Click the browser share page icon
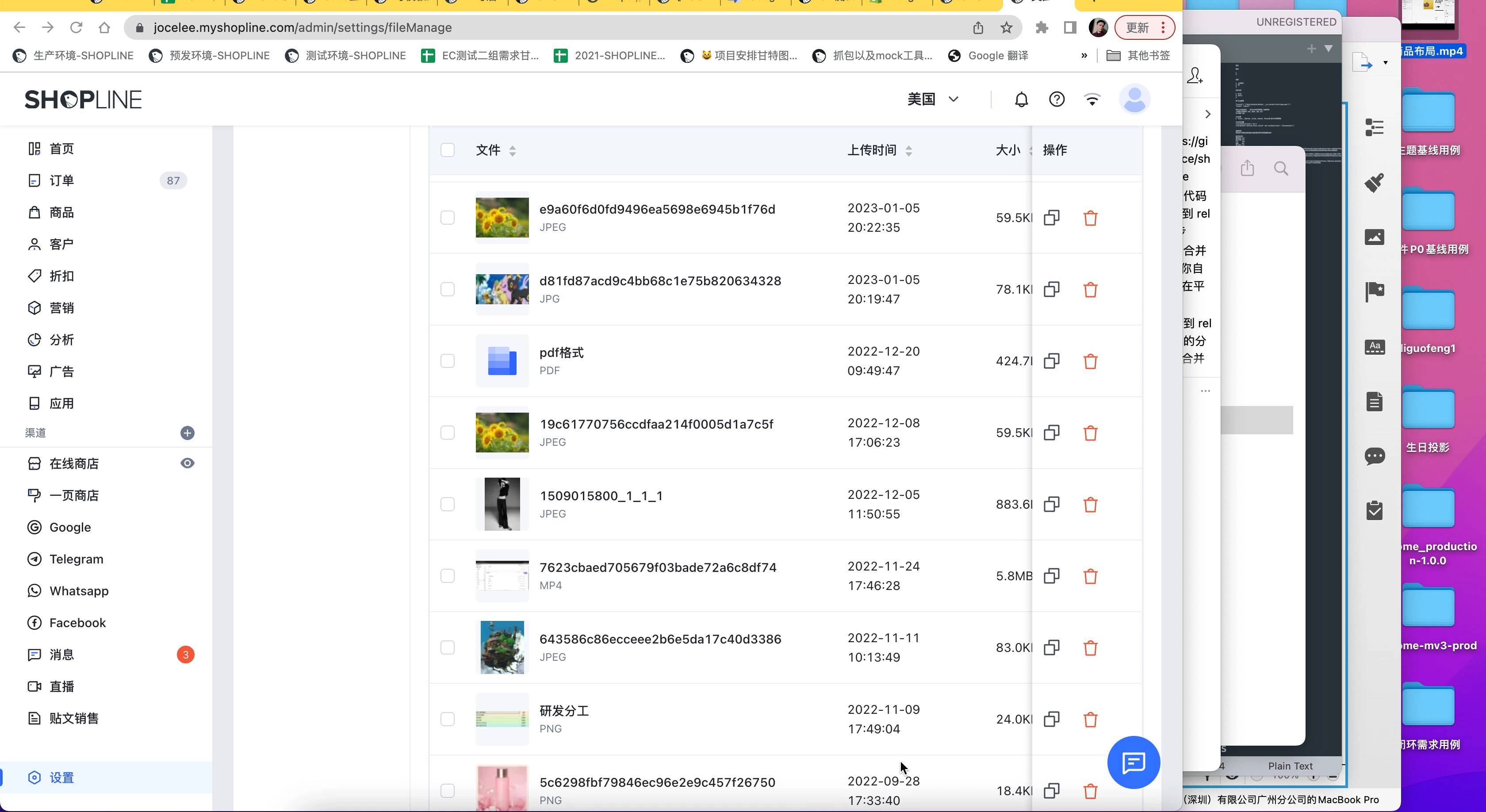 pyautogui.click(x=978, y=27)
